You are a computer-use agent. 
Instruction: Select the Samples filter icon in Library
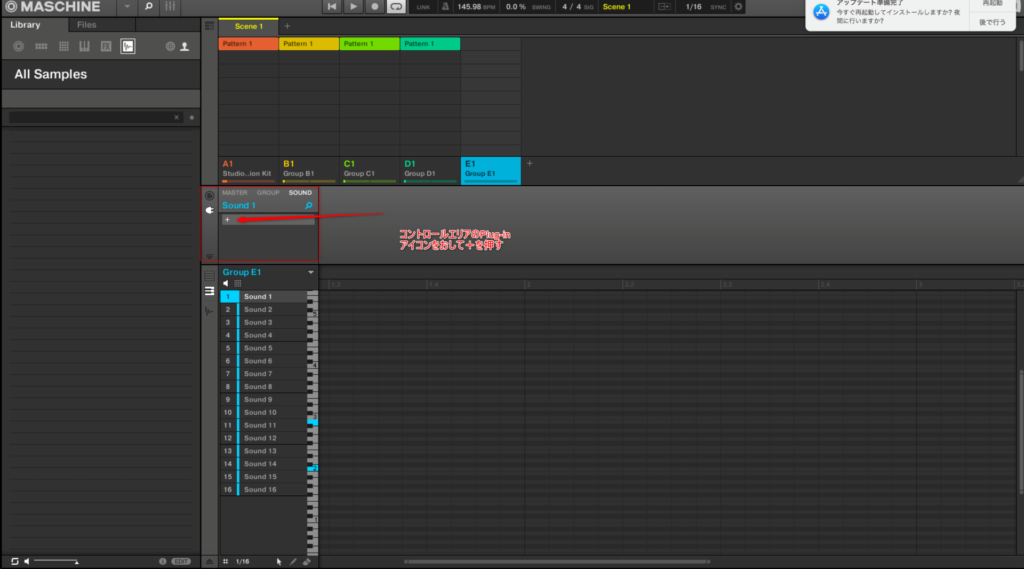click(127, 46)
